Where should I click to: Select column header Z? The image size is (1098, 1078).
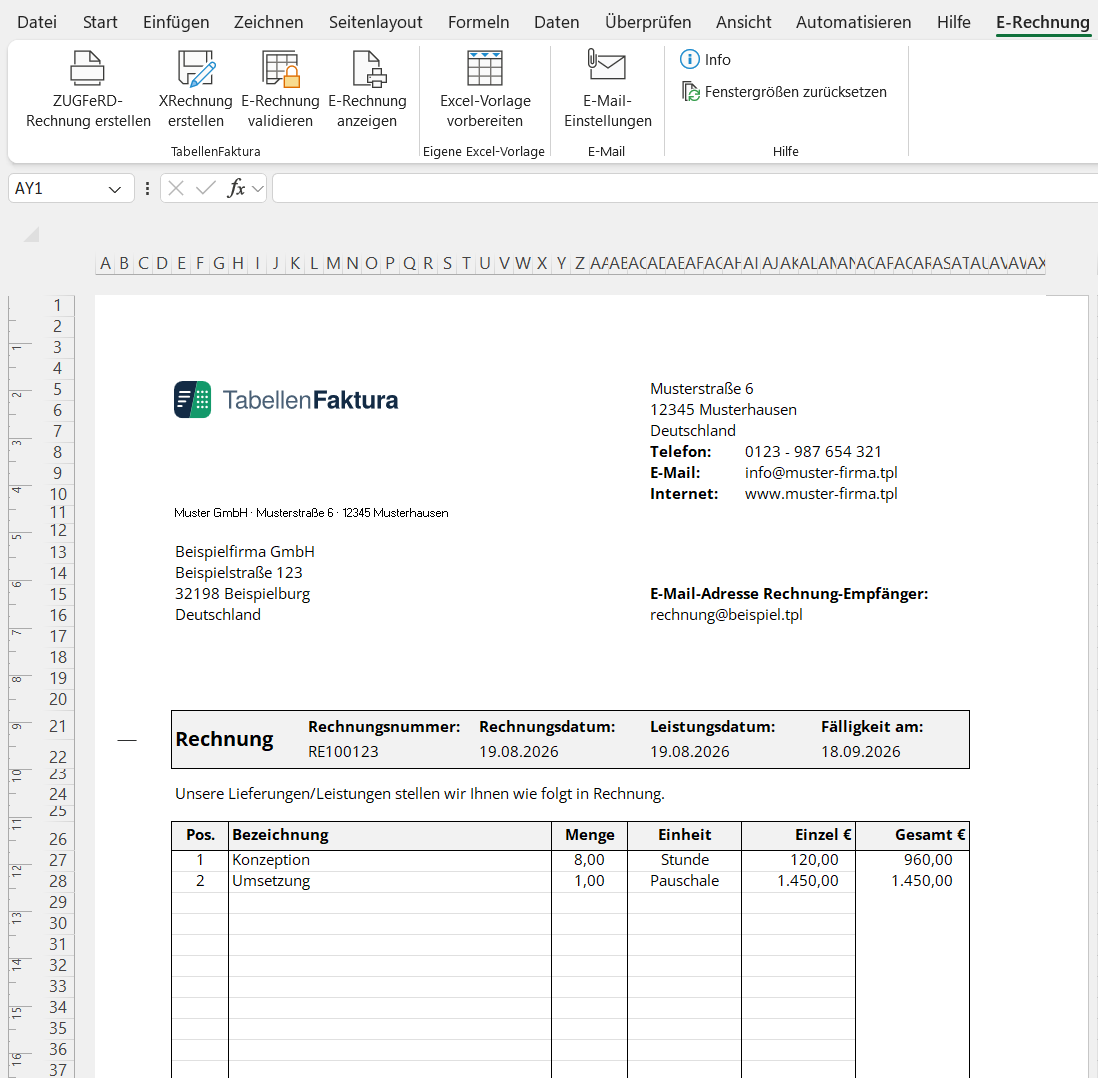[579, 263]
